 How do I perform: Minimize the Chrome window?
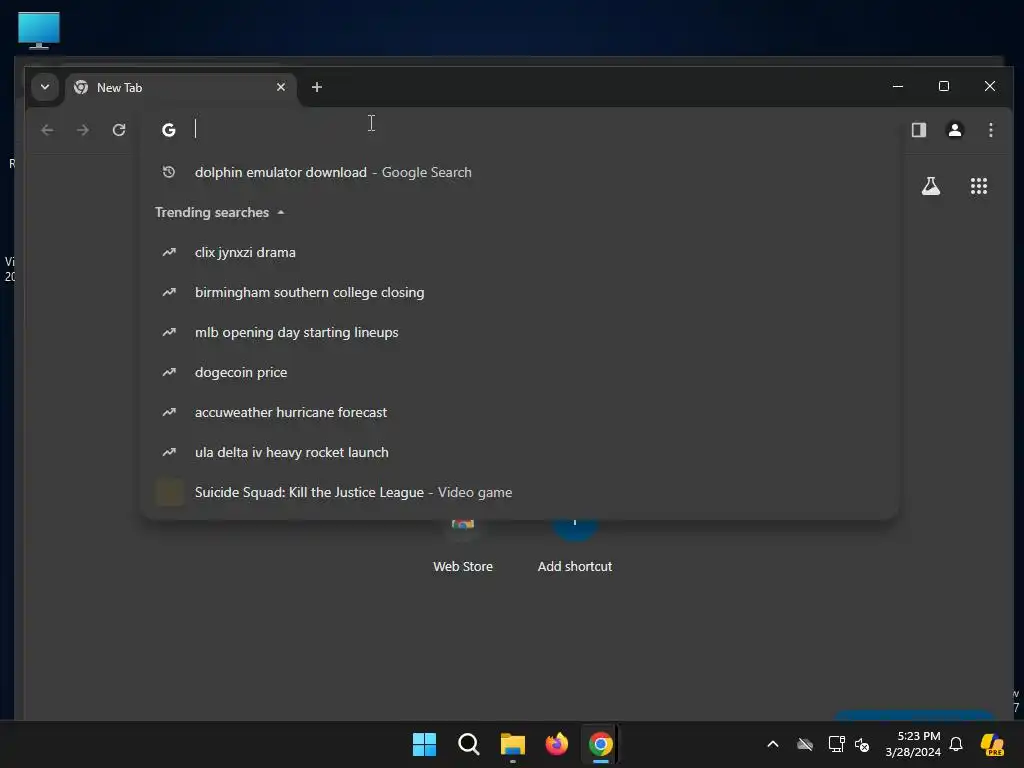click(x=898, y=86)
